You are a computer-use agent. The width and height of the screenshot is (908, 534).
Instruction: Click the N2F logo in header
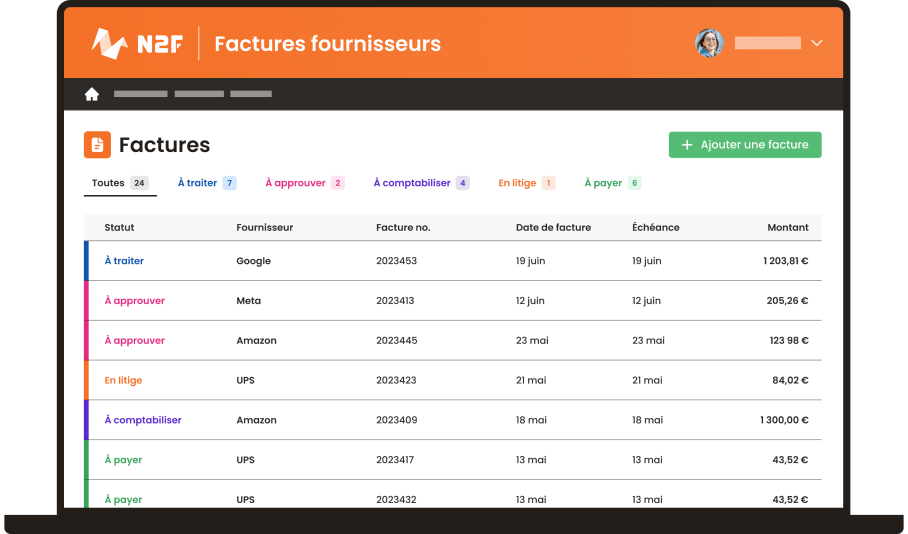[x=137, y=43]
